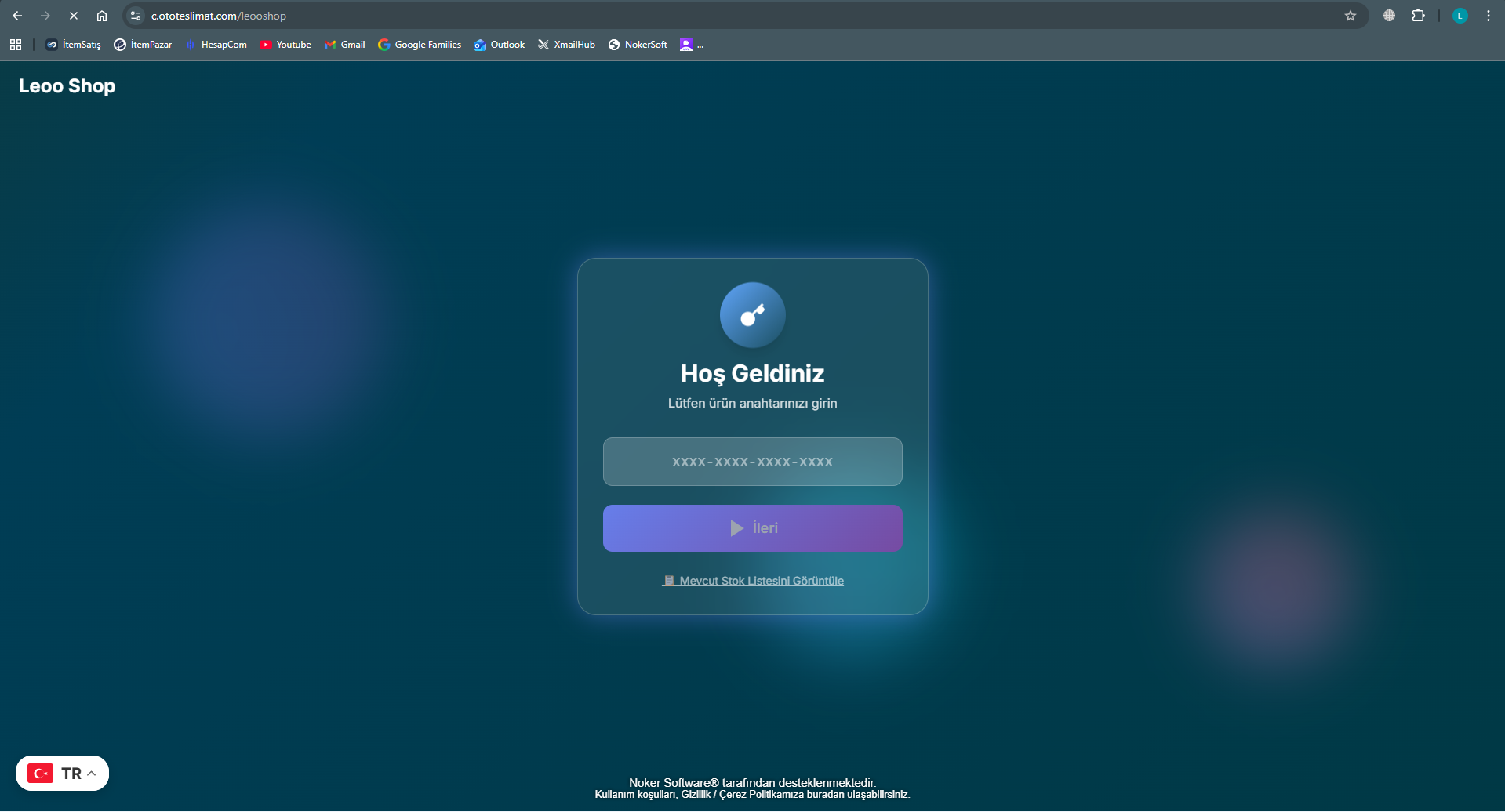Open the Outlook bookmark
1505x812 pixels.
tap(499, 45)
